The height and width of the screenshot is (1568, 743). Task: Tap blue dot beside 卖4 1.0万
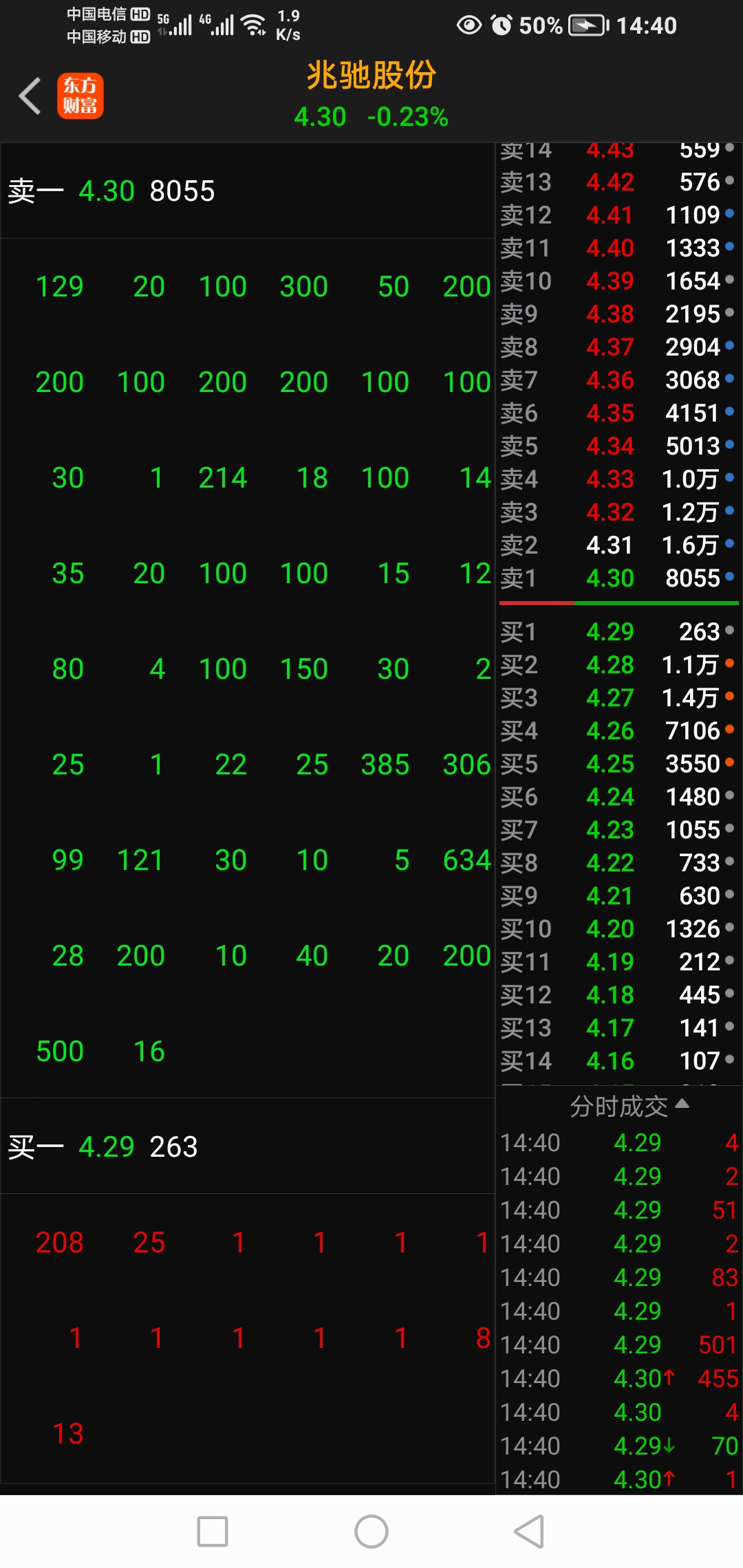coord(730,477)
